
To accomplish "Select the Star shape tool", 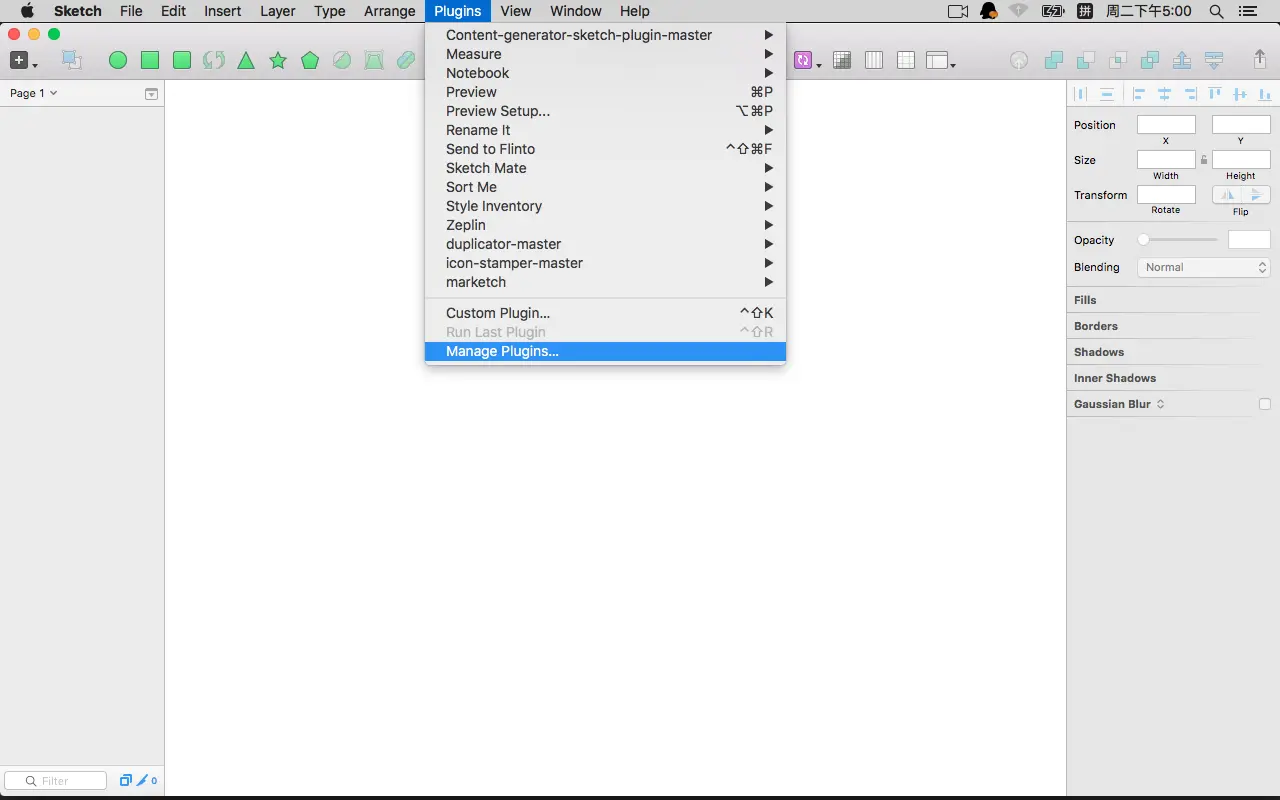I will pos(278,60).
